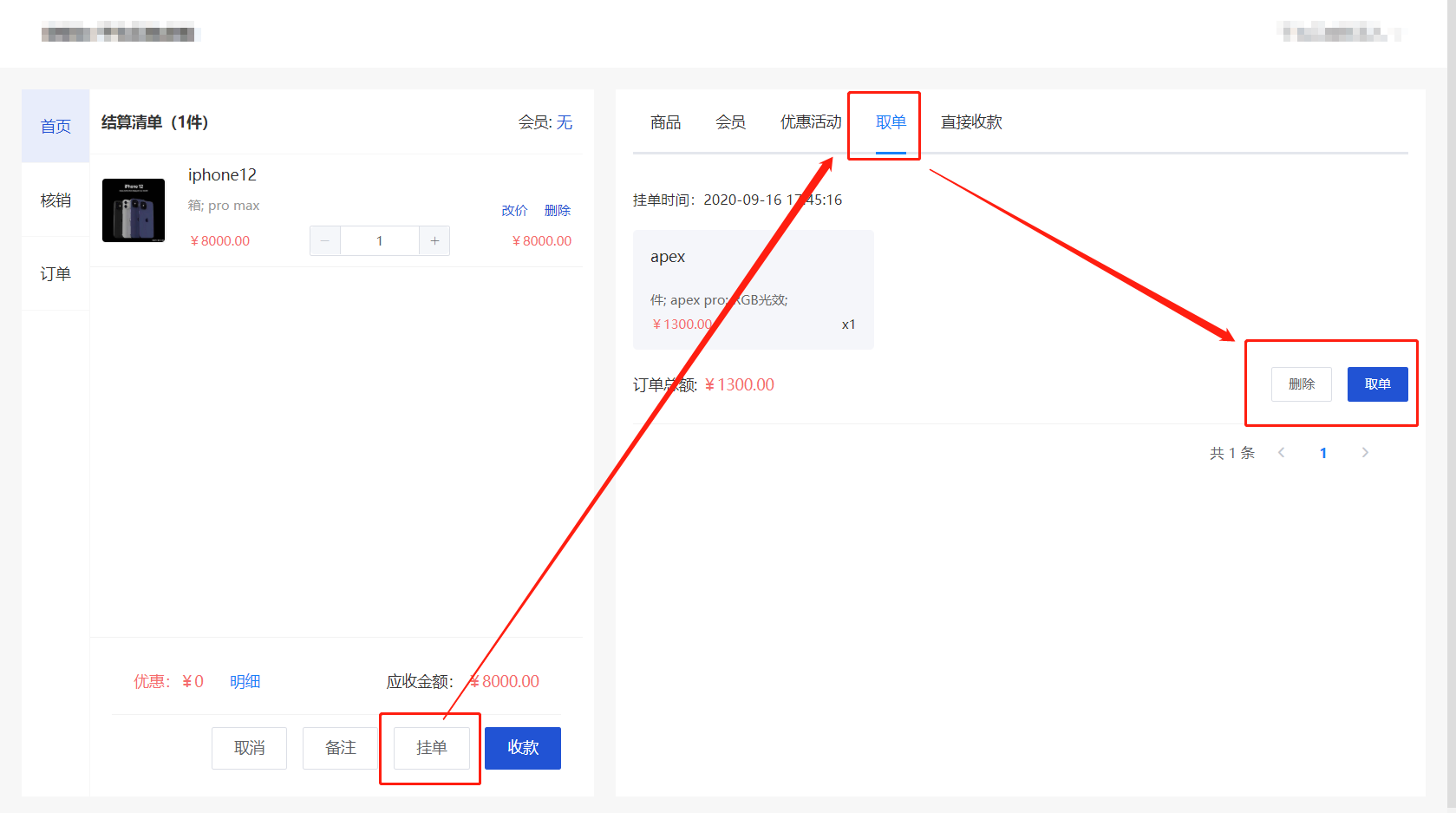Image resolution: width=1456 pixels, height=813 pixels.
Task: Click 删除 link for iphone12 item
Action: pyautogui.click(x=557, y=211)
